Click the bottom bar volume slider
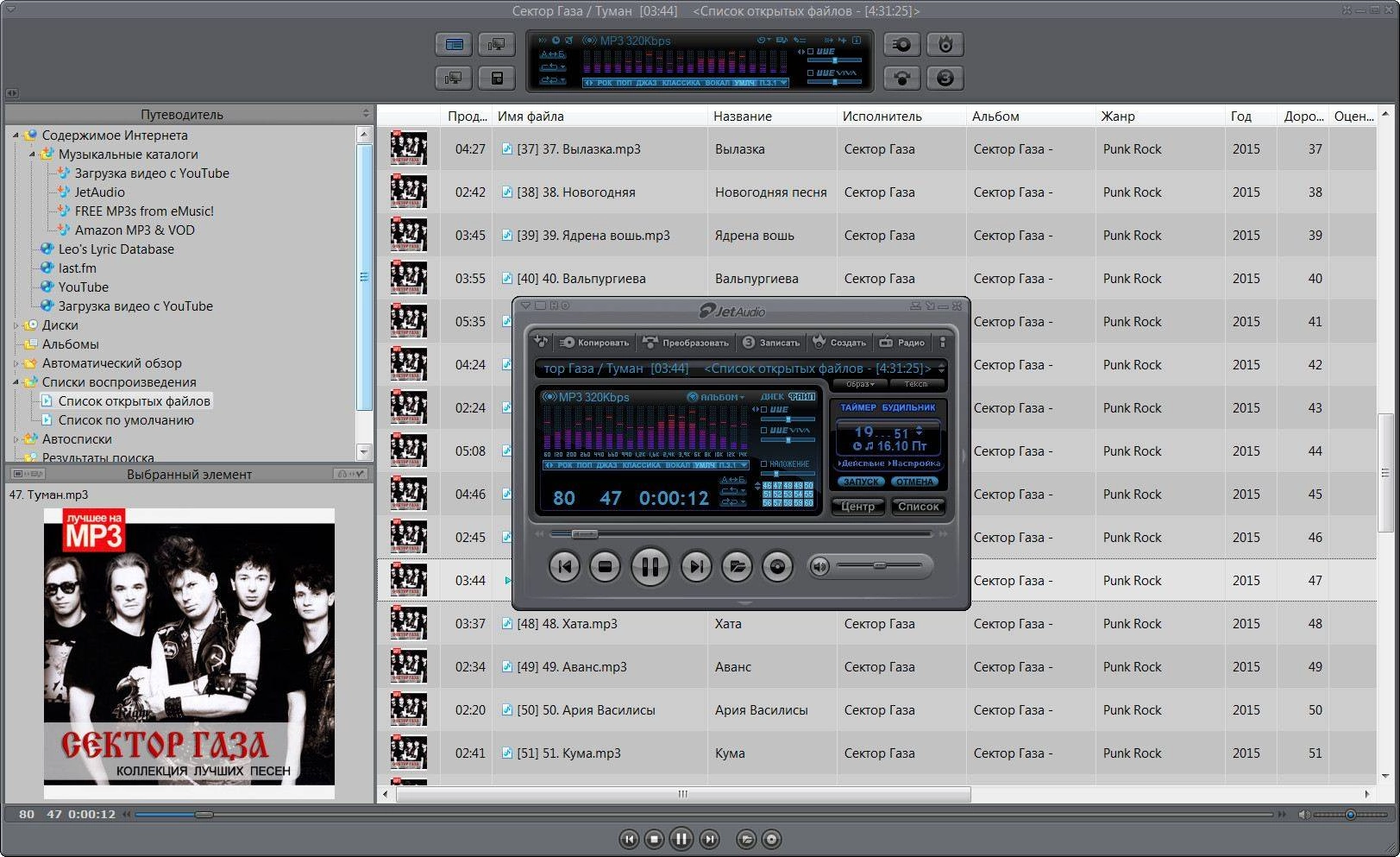This screenshot has width=1400, height=857. pos(1350,814)
